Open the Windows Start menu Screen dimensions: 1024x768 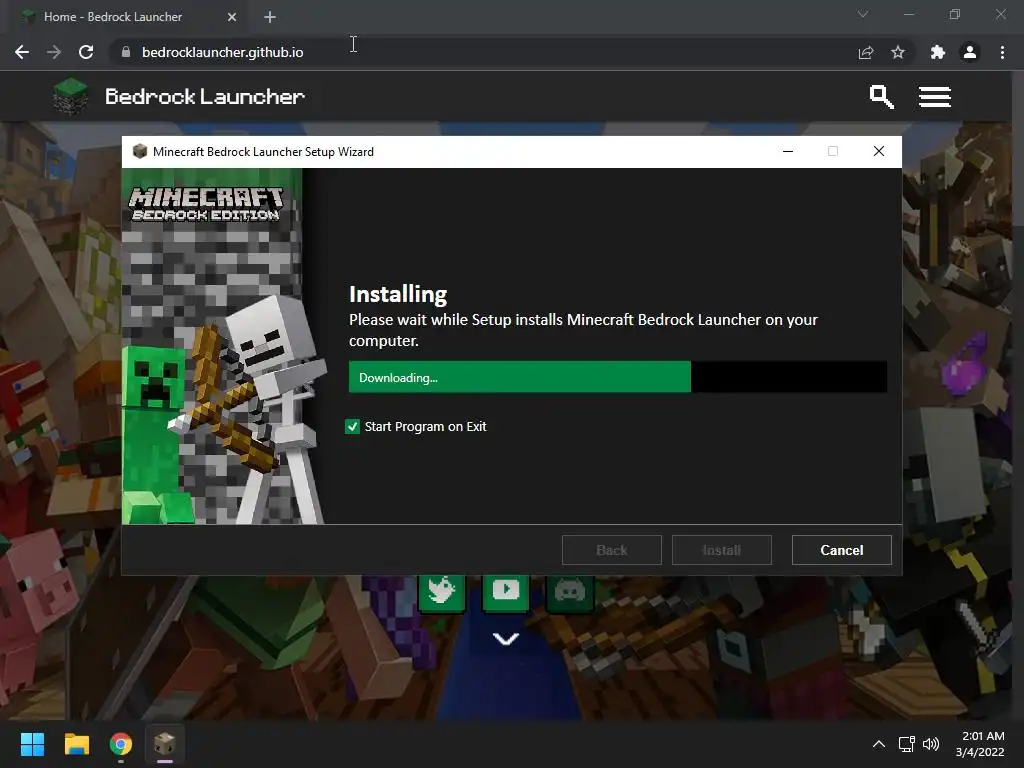(x=32, y=744)
